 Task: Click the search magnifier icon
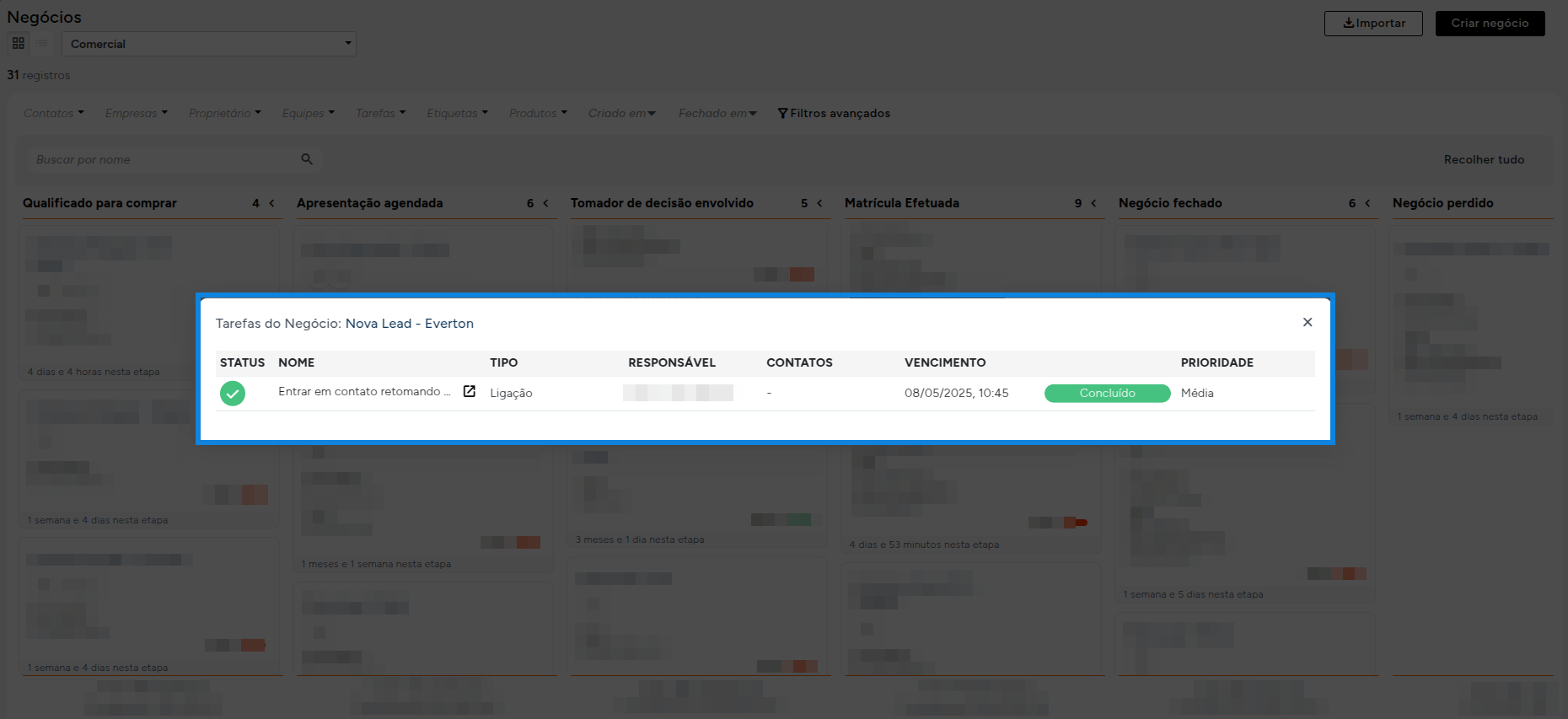point(307,159)
